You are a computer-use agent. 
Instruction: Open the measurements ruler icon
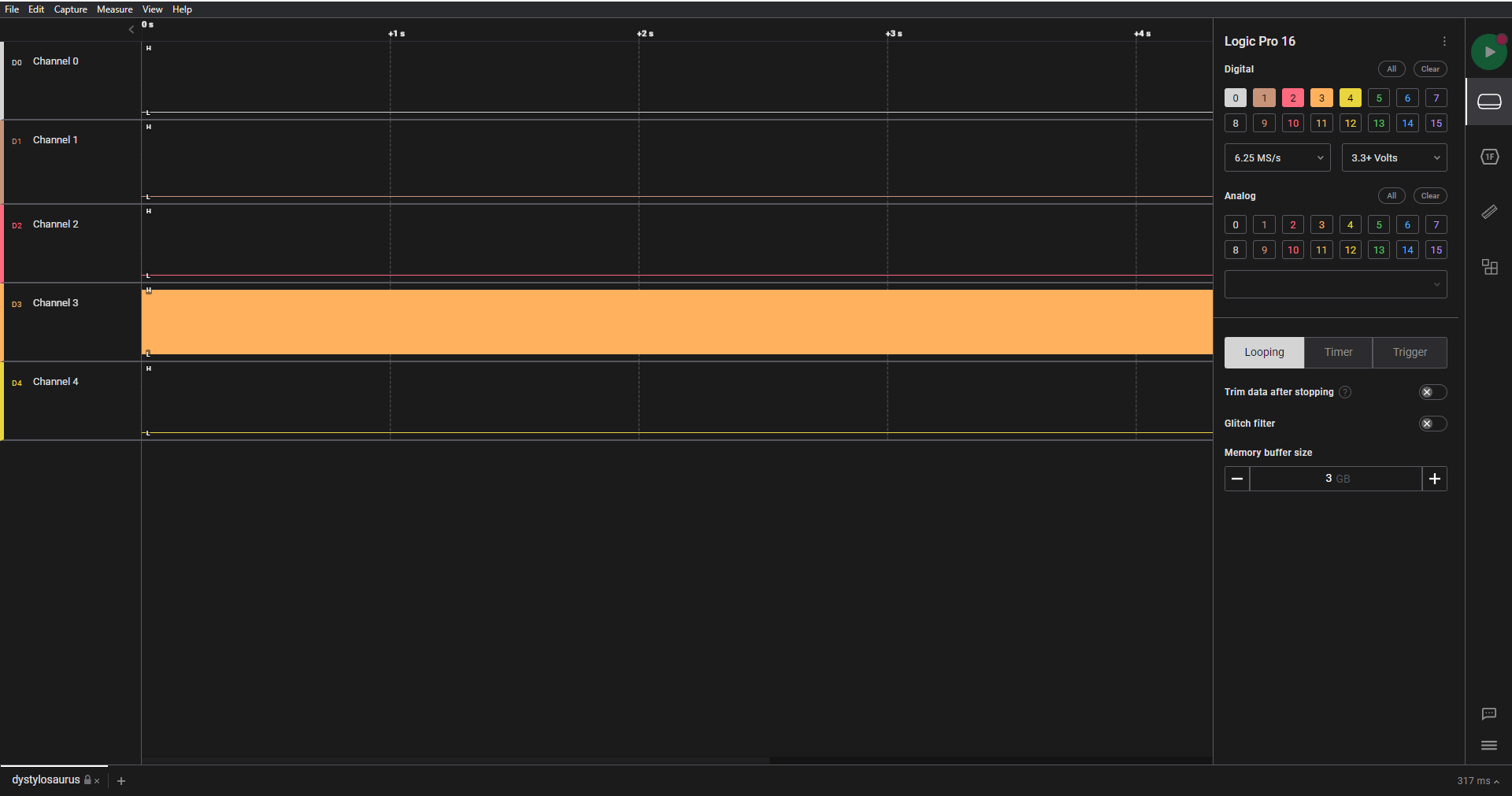1489,212
